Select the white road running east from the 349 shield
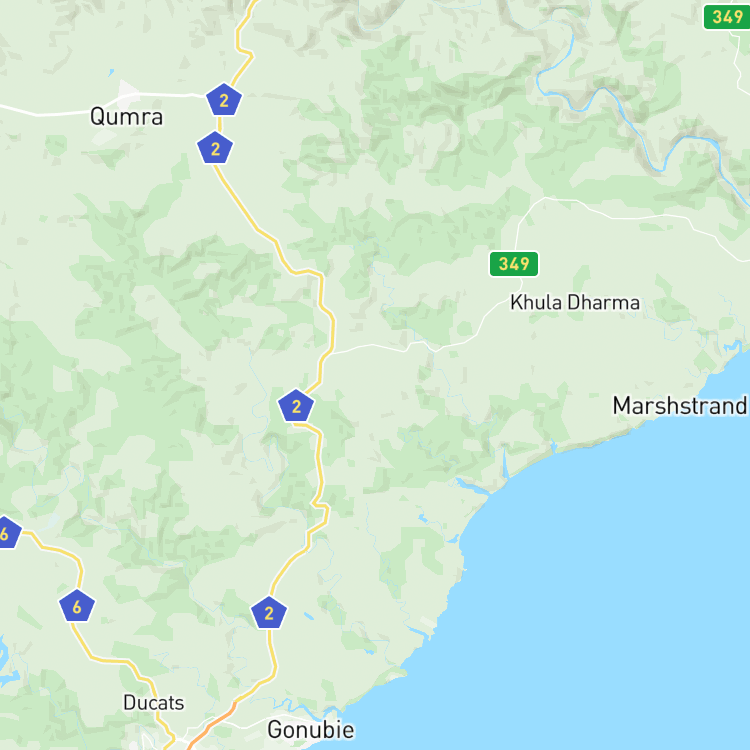Viewport: 750px width, 750px height. [631, 218]
